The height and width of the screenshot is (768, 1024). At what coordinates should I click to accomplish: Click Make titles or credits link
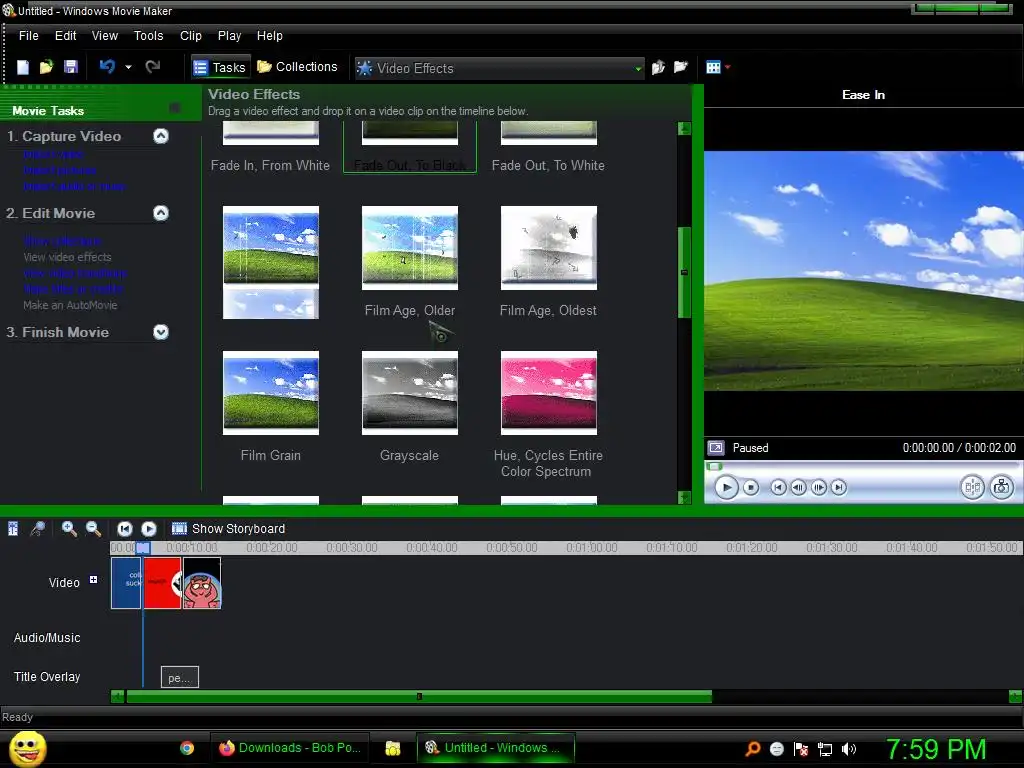(73, 289)
